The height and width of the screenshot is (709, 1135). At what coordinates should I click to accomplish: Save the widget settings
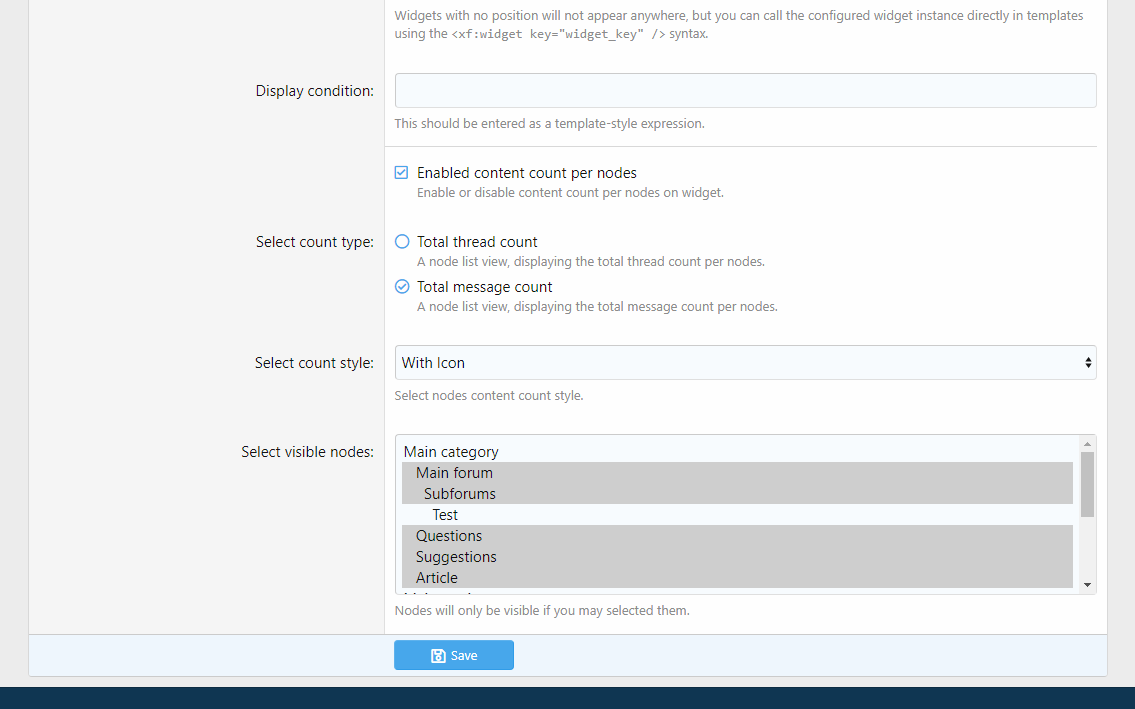point(454,656)
